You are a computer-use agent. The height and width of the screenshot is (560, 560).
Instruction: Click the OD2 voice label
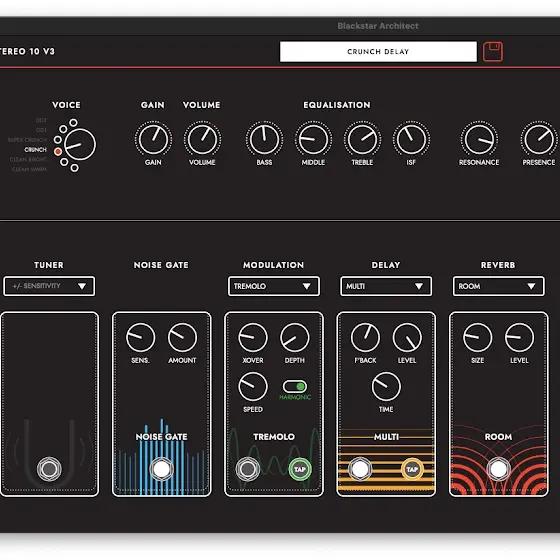tap(41, 120)
